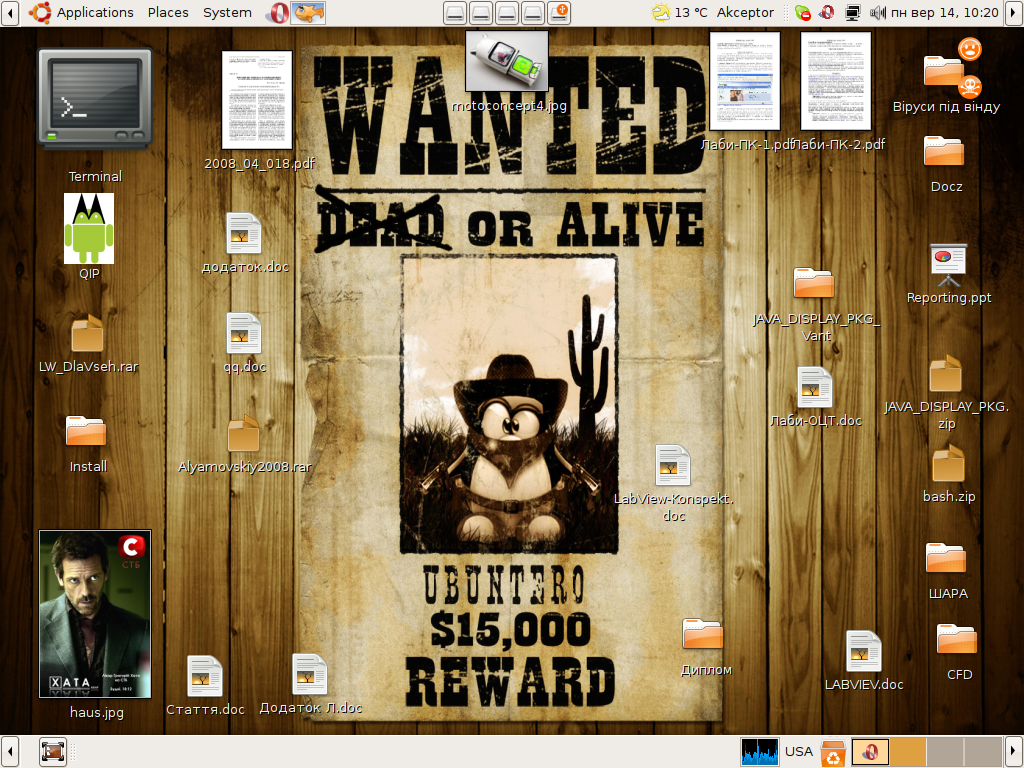Click the USB drive mount icon in the panel
This screenshot has width=1024, height=768.
[559, 12]
